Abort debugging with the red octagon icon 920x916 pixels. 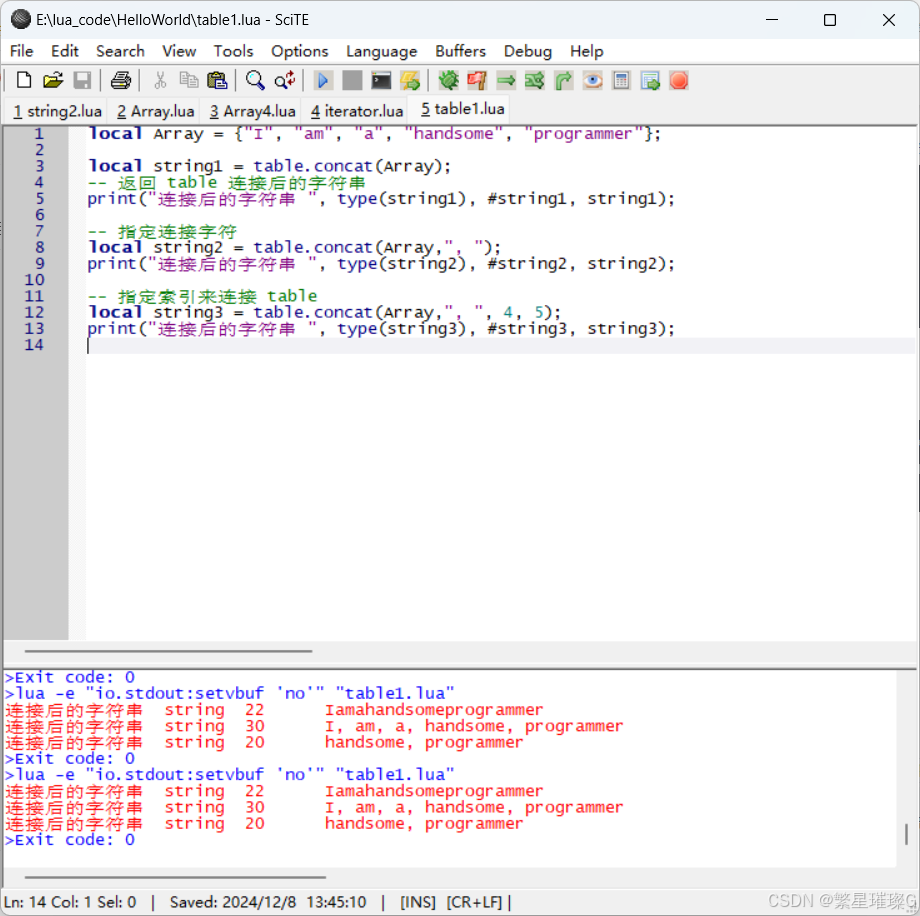coord(679,80)
